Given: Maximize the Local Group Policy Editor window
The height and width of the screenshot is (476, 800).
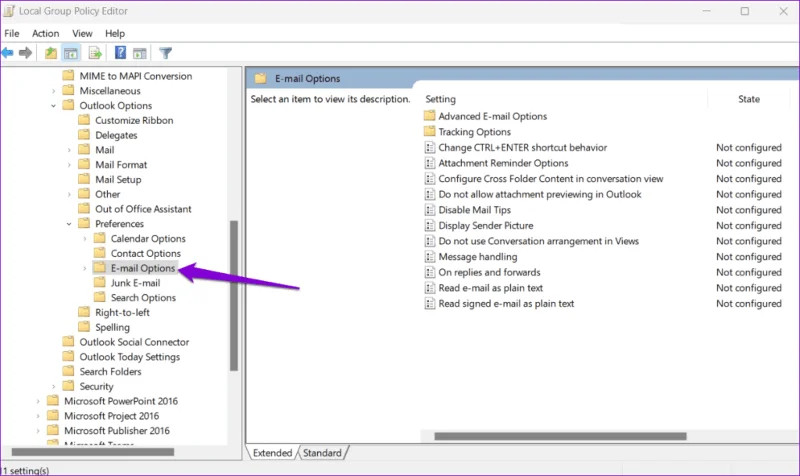Looking at the screenshot, I should tap(745, 11).
